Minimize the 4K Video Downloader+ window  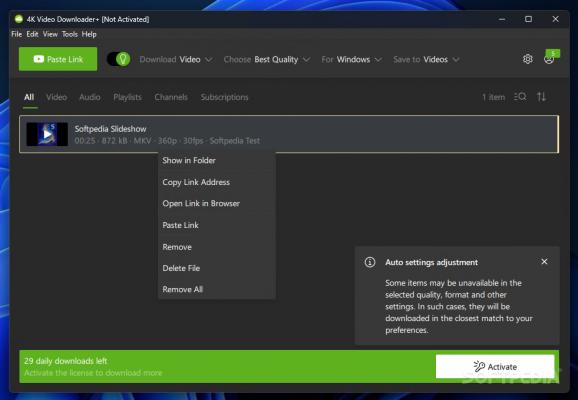502,19
